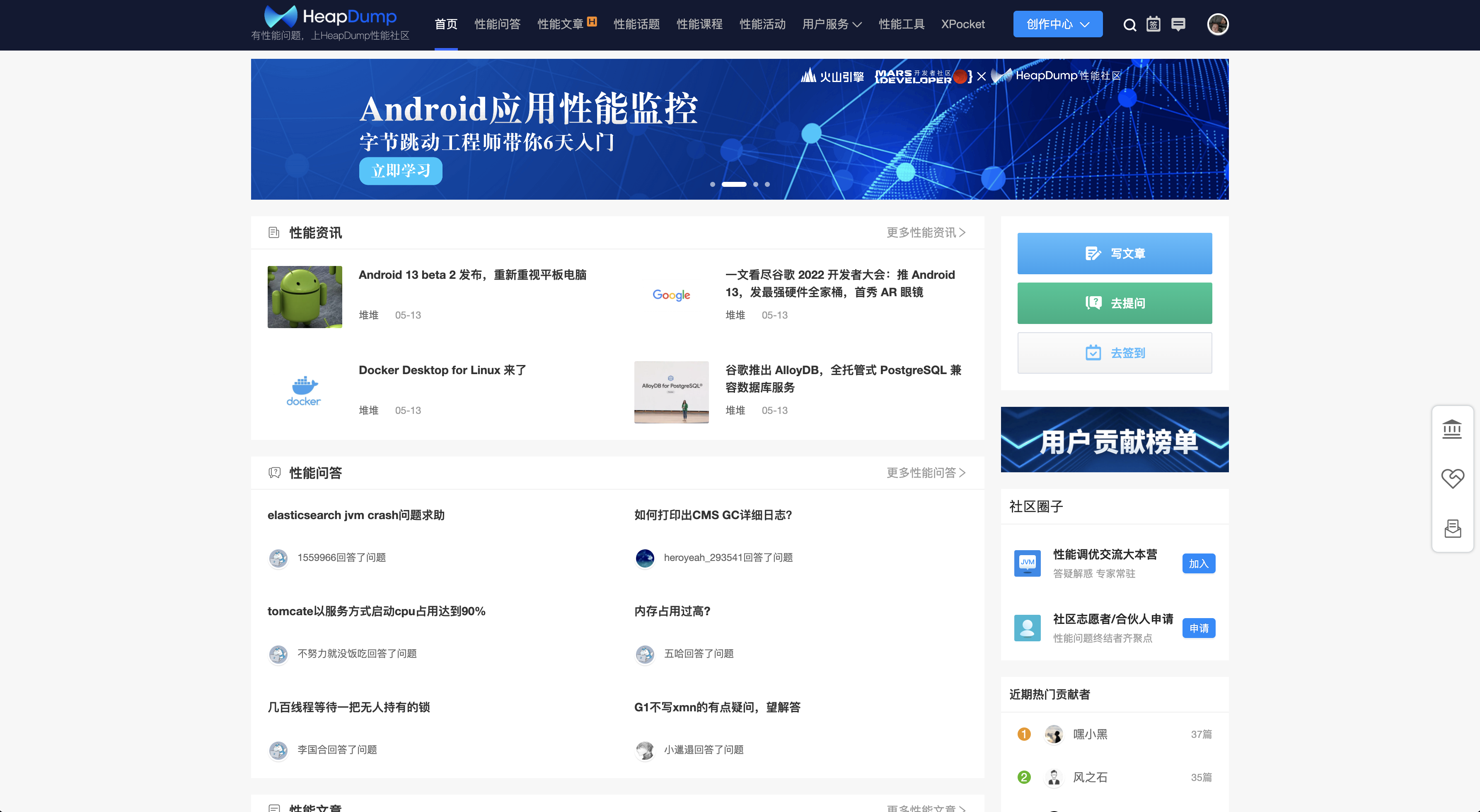Expand the 用户服务 dropdown menu
Image resolution: width=1480 pixels, height=812 pixels.
[x=831, y=24]
